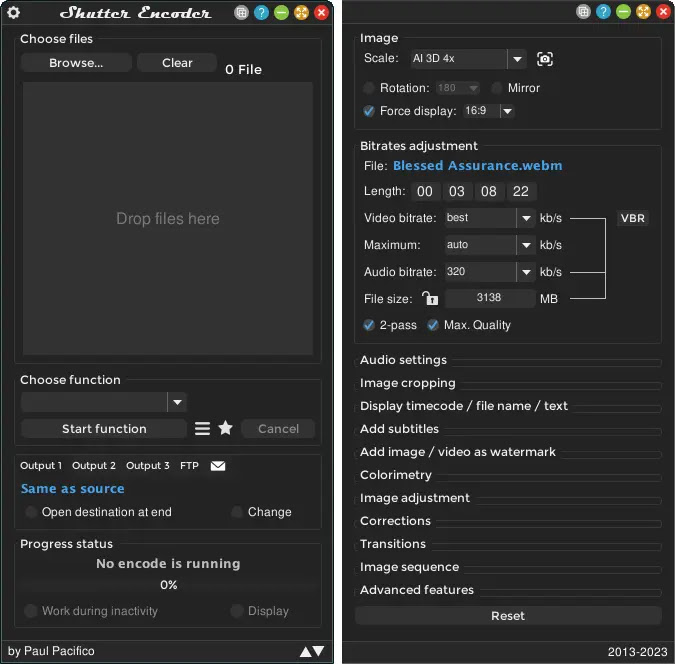Enable the Display checkbox in Progress status

237,611
